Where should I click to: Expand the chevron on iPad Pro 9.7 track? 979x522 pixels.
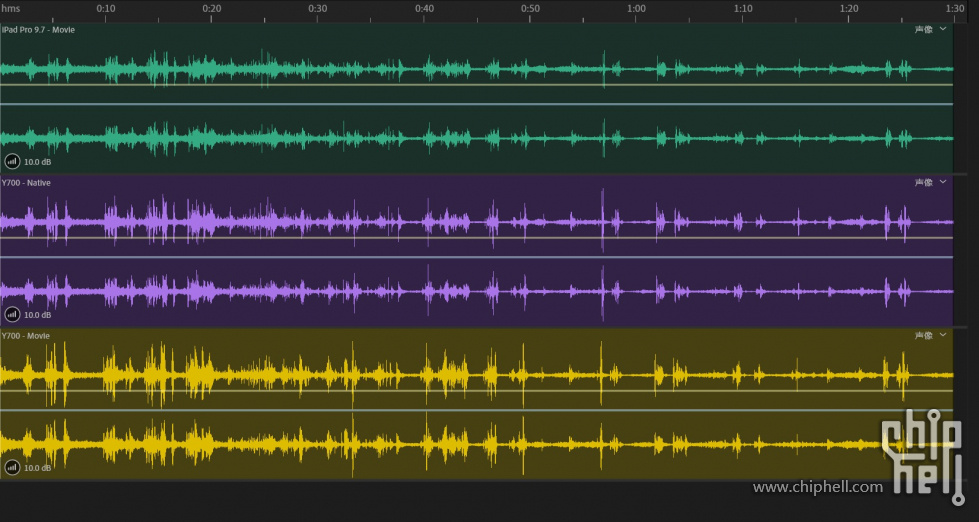(943, 29)
